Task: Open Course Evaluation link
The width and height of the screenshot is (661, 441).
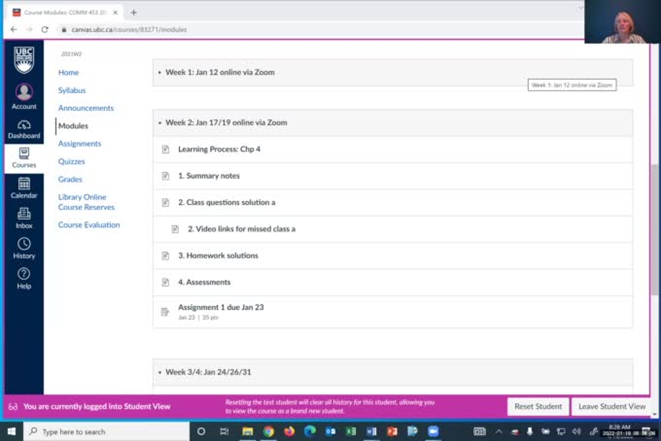Action: click(89, 225)
